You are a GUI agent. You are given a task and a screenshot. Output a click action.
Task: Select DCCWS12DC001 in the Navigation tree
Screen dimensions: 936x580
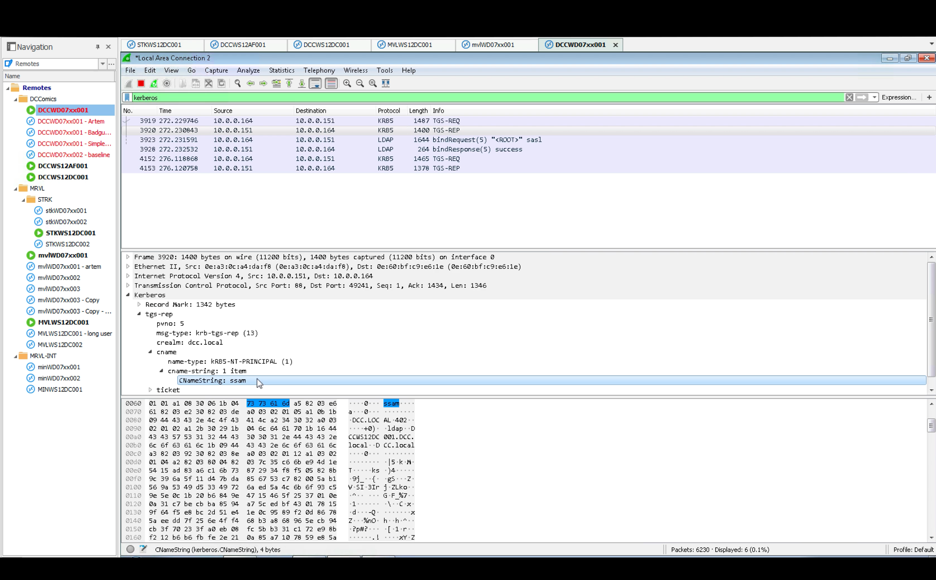coord(63,177)
